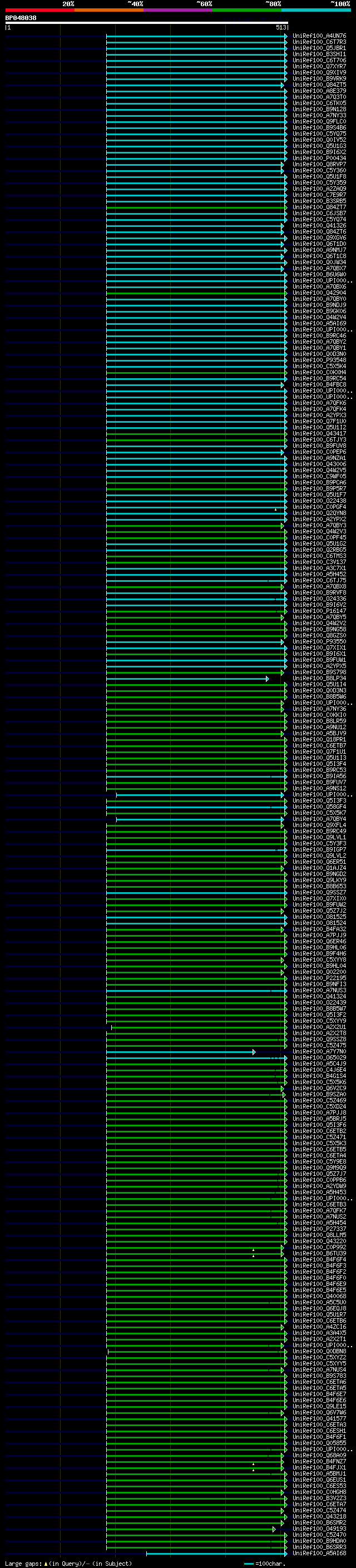Open hit UniRef100_Q18PR1
Viewport: 356px width, 1568px height.
(x=319, y=740)
